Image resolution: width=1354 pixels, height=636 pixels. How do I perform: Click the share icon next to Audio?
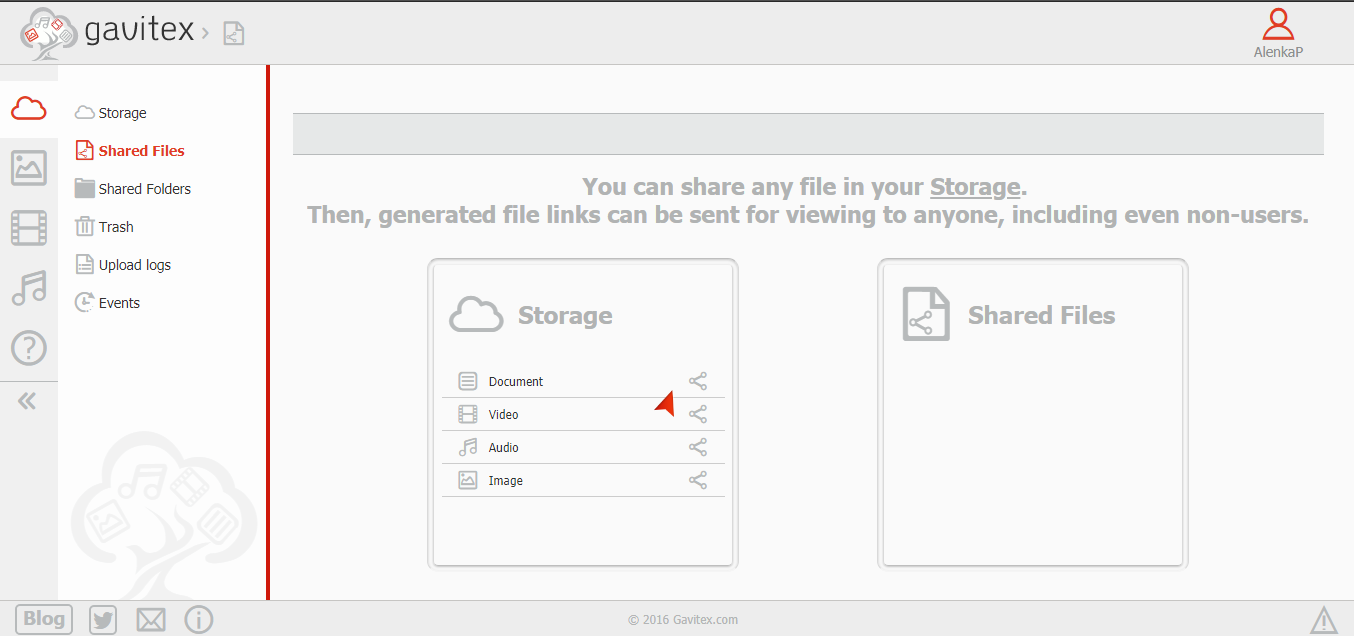(698, 447)
